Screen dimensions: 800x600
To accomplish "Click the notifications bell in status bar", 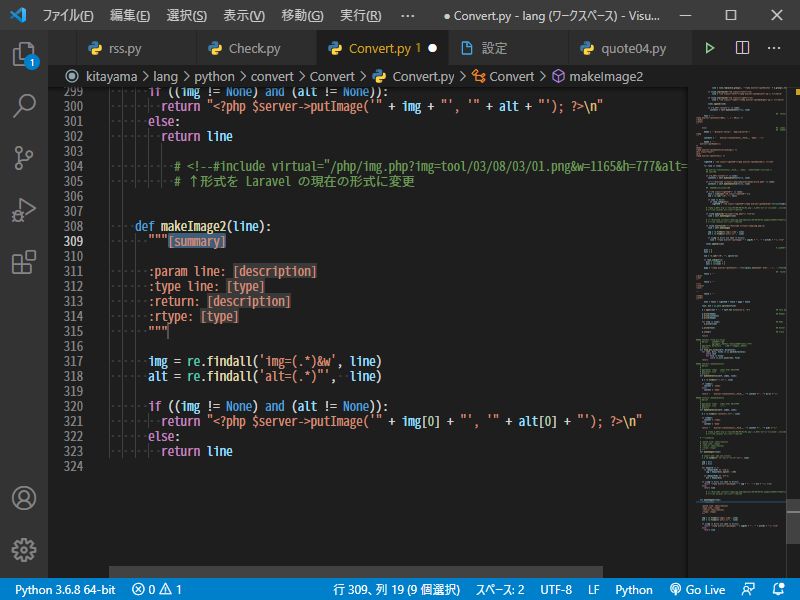I will click(777, 590).
